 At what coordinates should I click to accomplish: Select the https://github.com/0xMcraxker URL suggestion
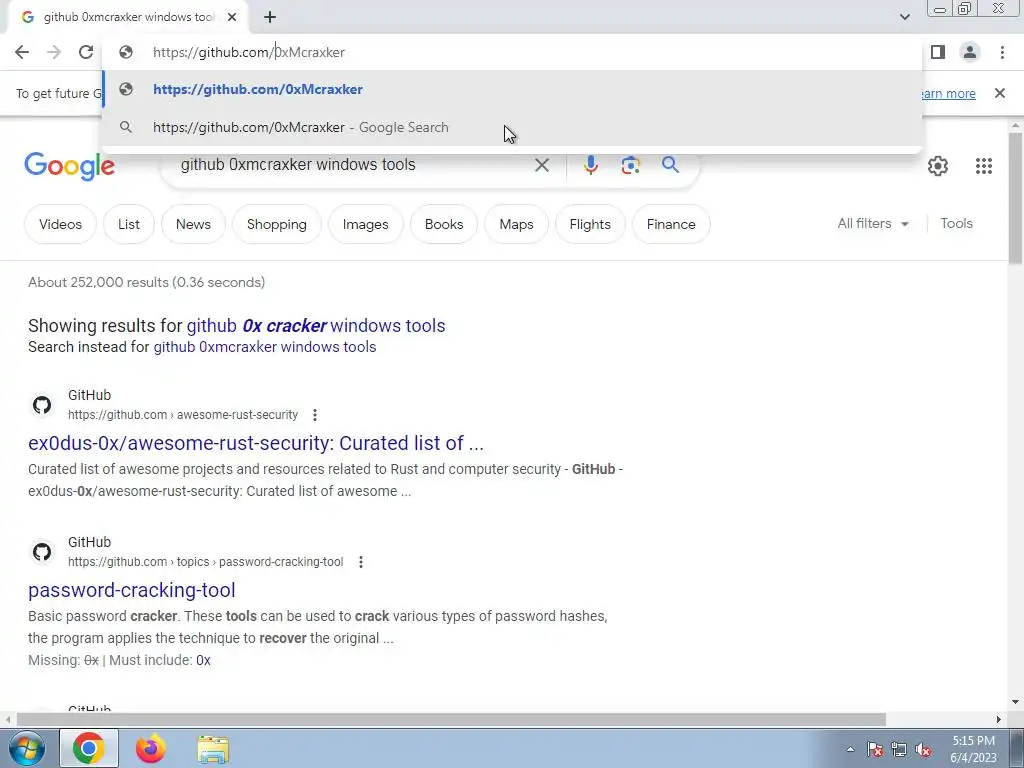coord(512,89)
